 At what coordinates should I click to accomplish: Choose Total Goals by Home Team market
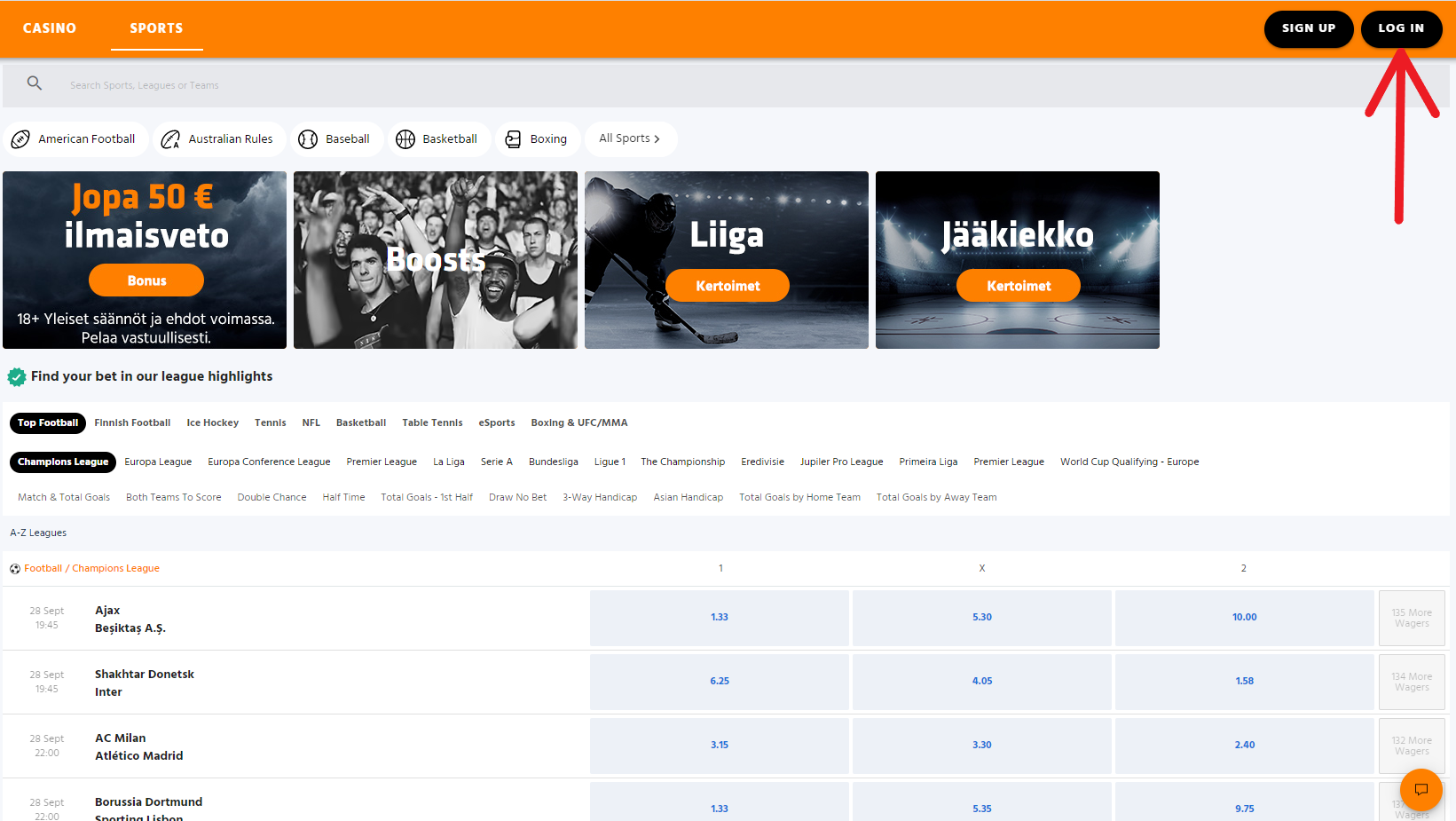click(x=799, y=498)
